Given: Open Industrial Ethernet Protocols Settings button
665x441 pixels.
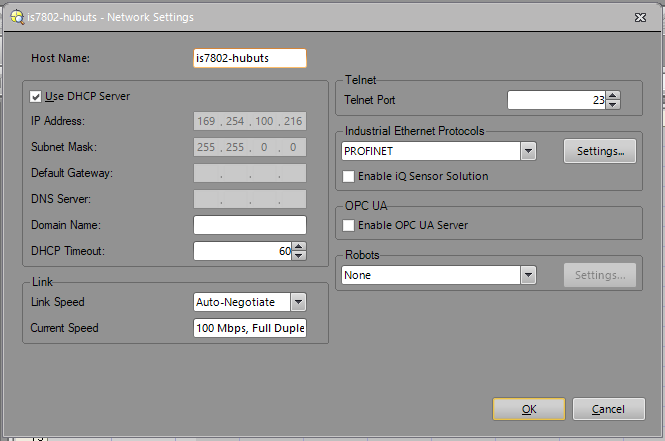Looking at the screenshot, I should [x=600, y=151].
